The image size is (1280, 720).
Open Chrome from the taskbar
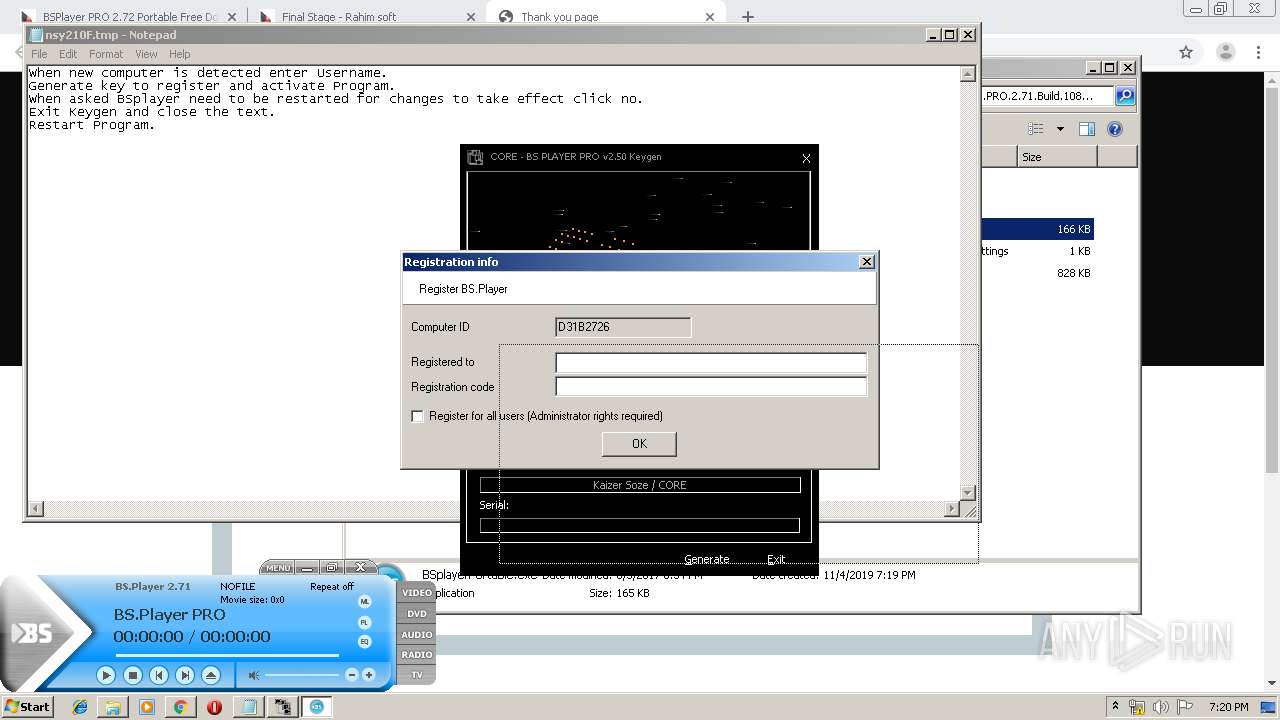pyautogui.click(x=180, y=706)
